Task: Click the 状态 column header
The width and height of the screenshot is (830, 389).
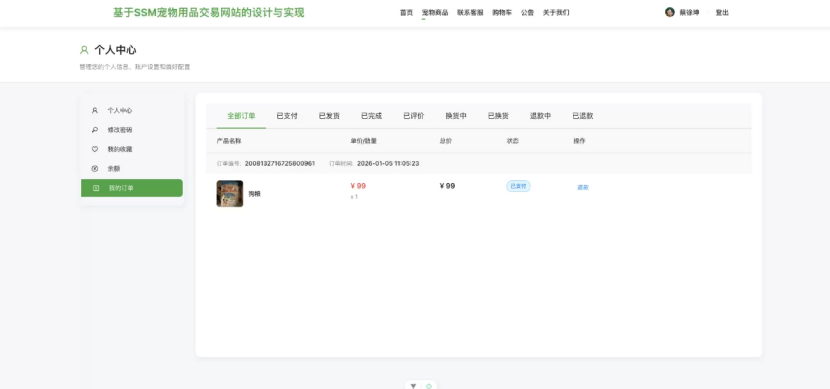Action: tap(512, 141)
